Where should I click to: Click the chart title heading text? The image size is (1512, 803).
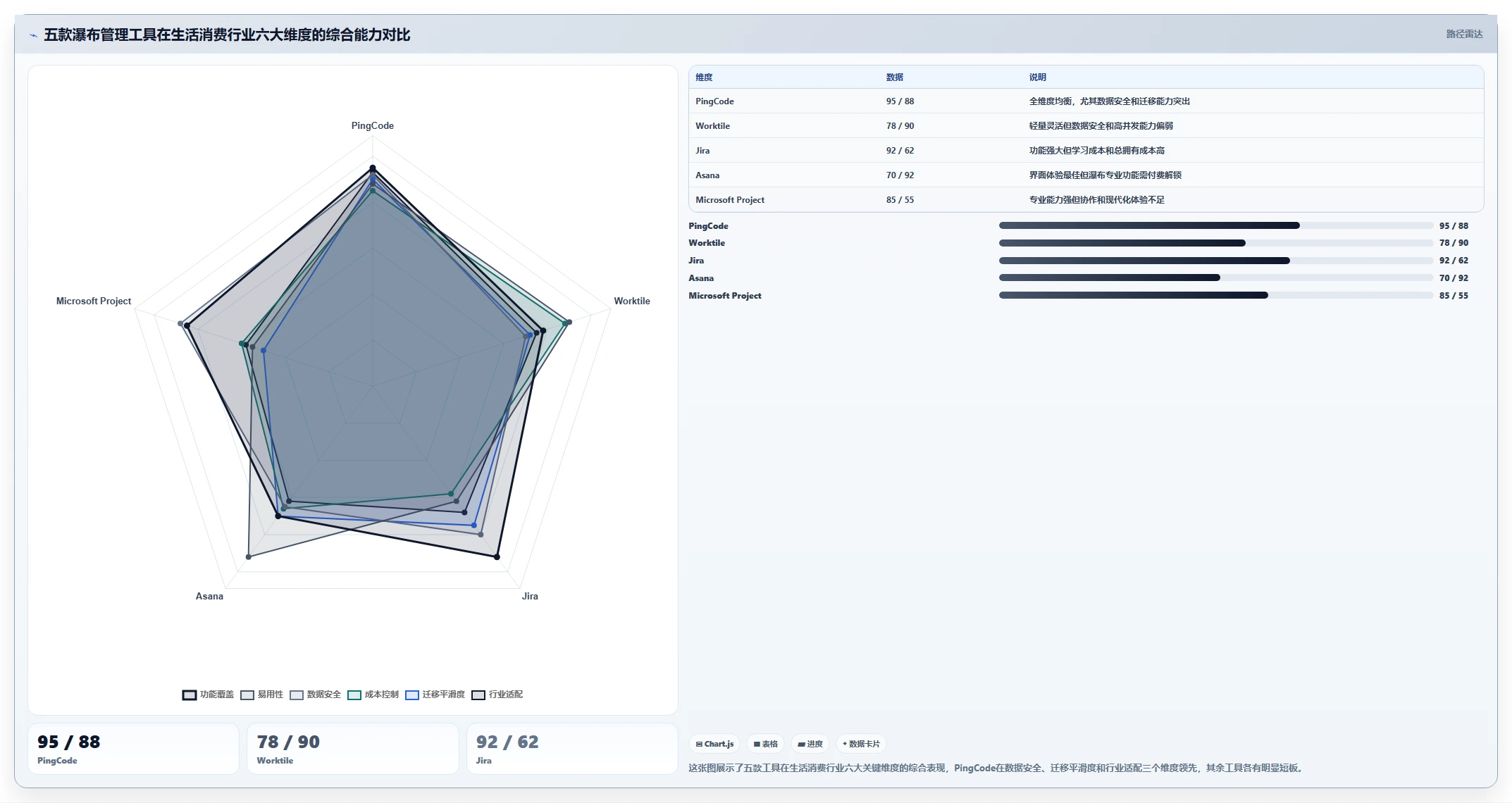[x=227, y=35]
